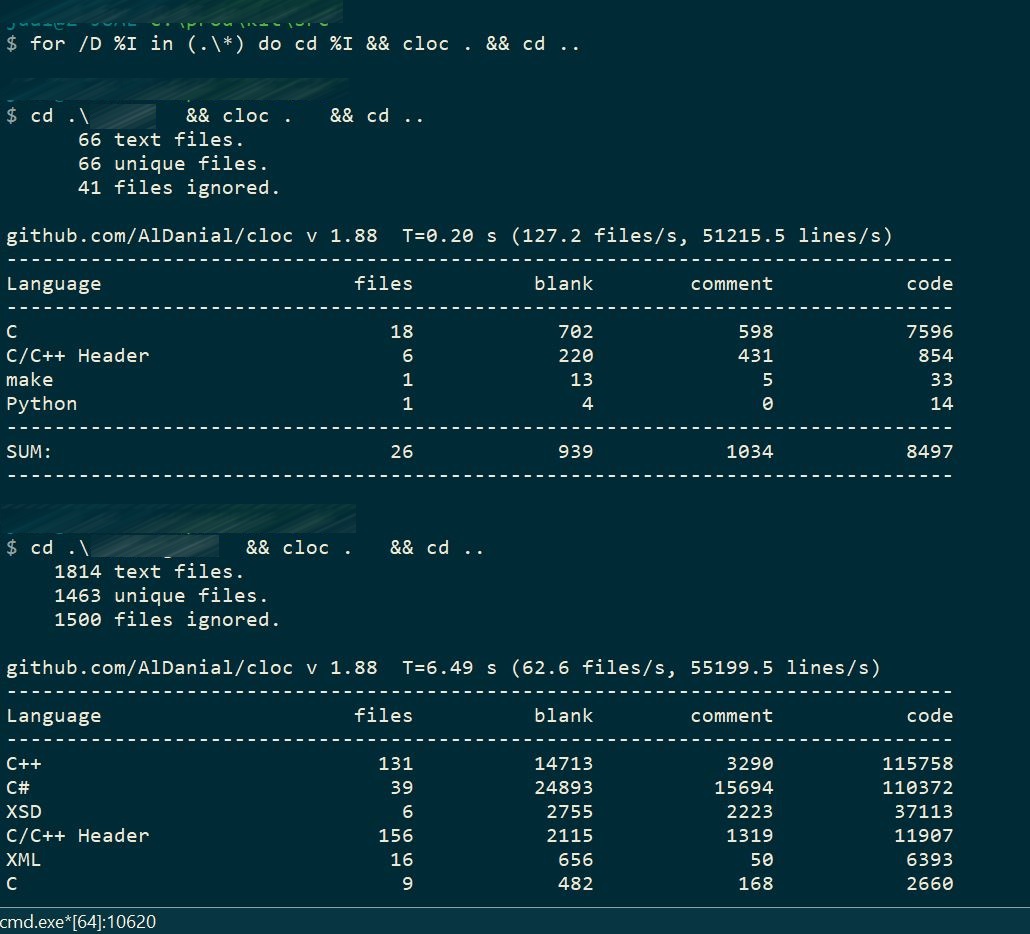Click the code value 854

tap(935, 356)
